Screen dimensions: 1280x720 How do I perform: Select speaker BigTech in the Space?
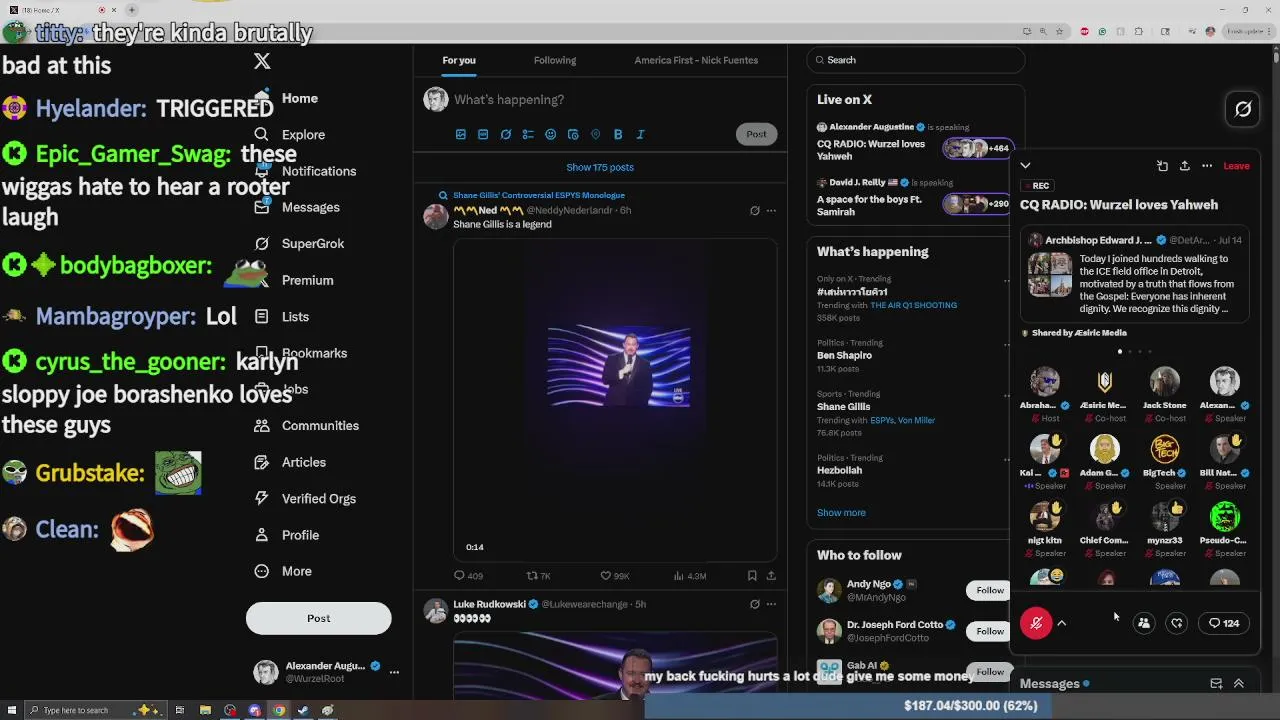pos(1164,460)
